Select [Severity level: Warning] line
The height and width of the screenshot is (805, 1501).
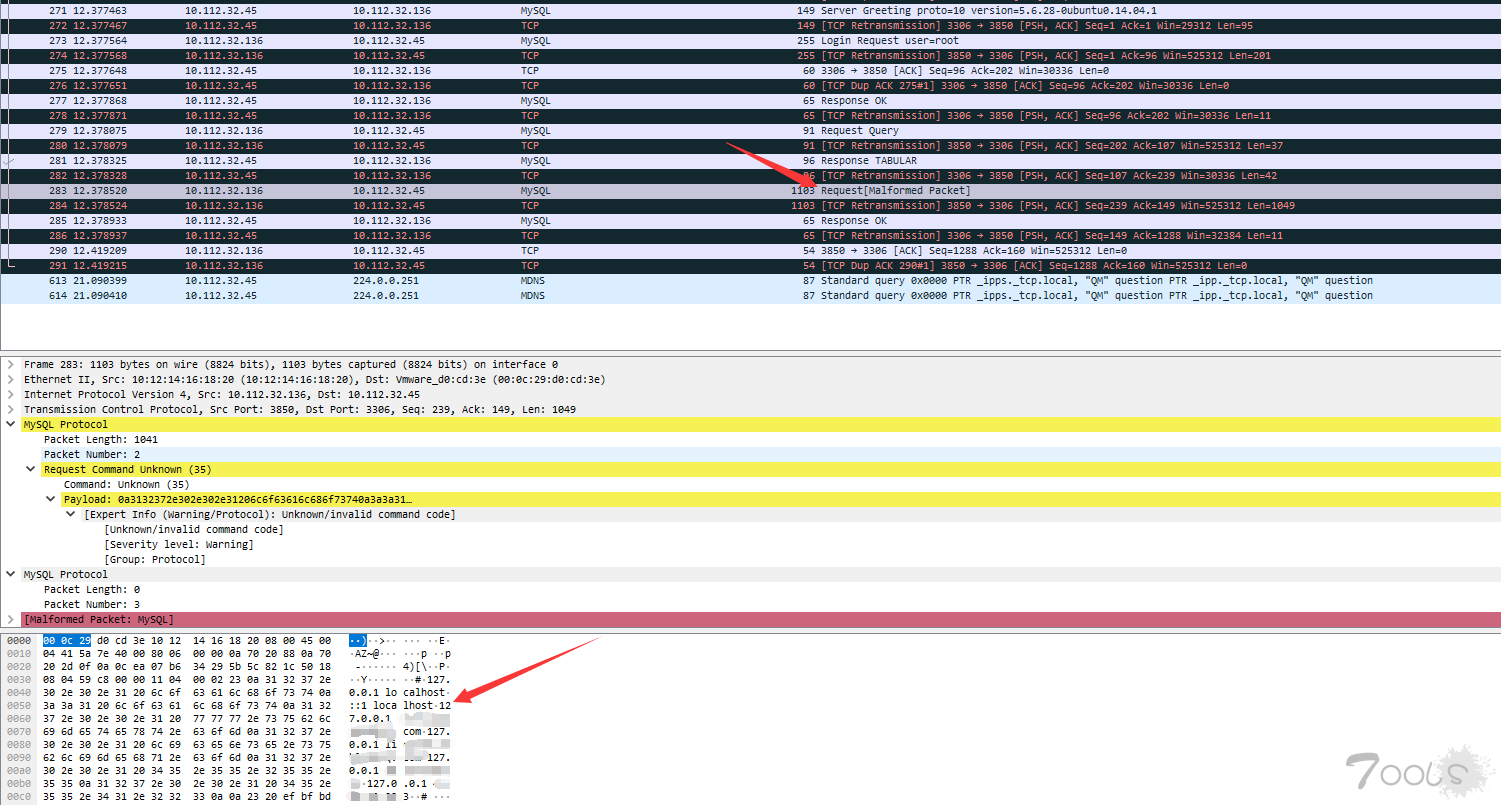(179, 545)
